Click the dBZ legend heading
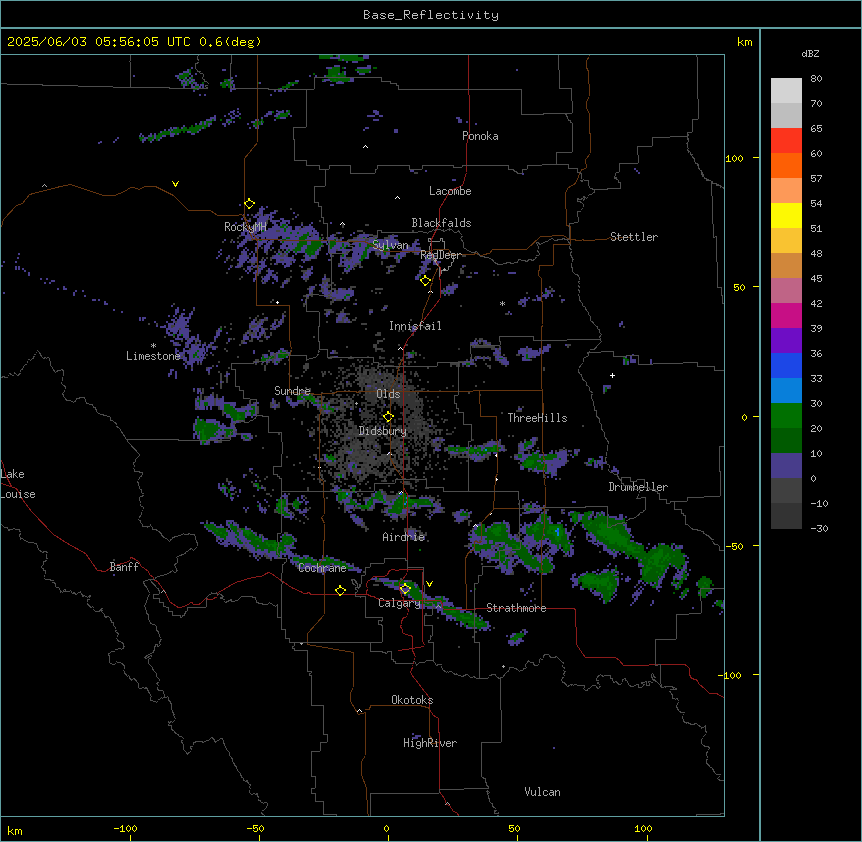 tap(810, 53)
